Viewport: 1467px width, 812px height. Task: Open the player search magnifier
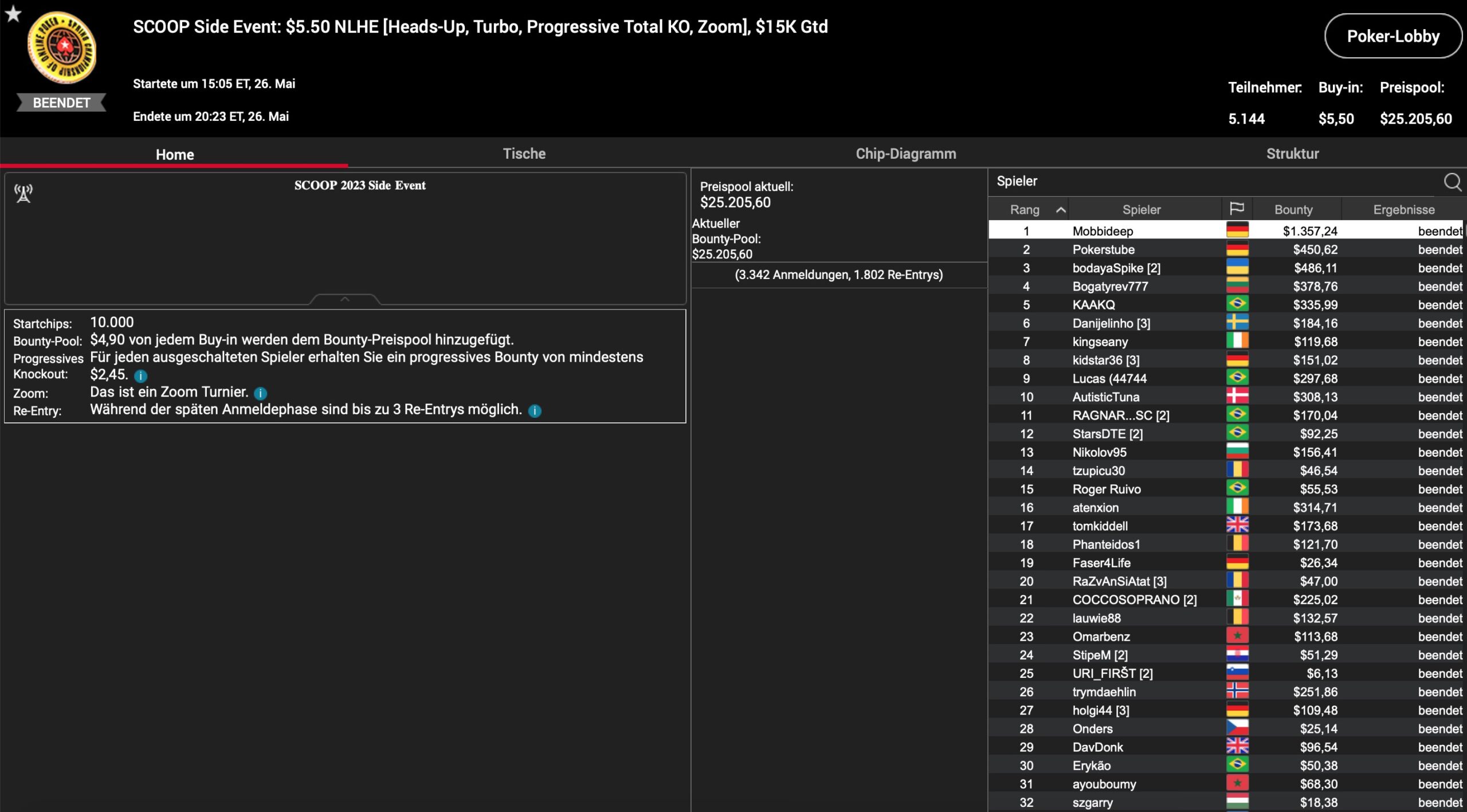(x=1452, y=182)
